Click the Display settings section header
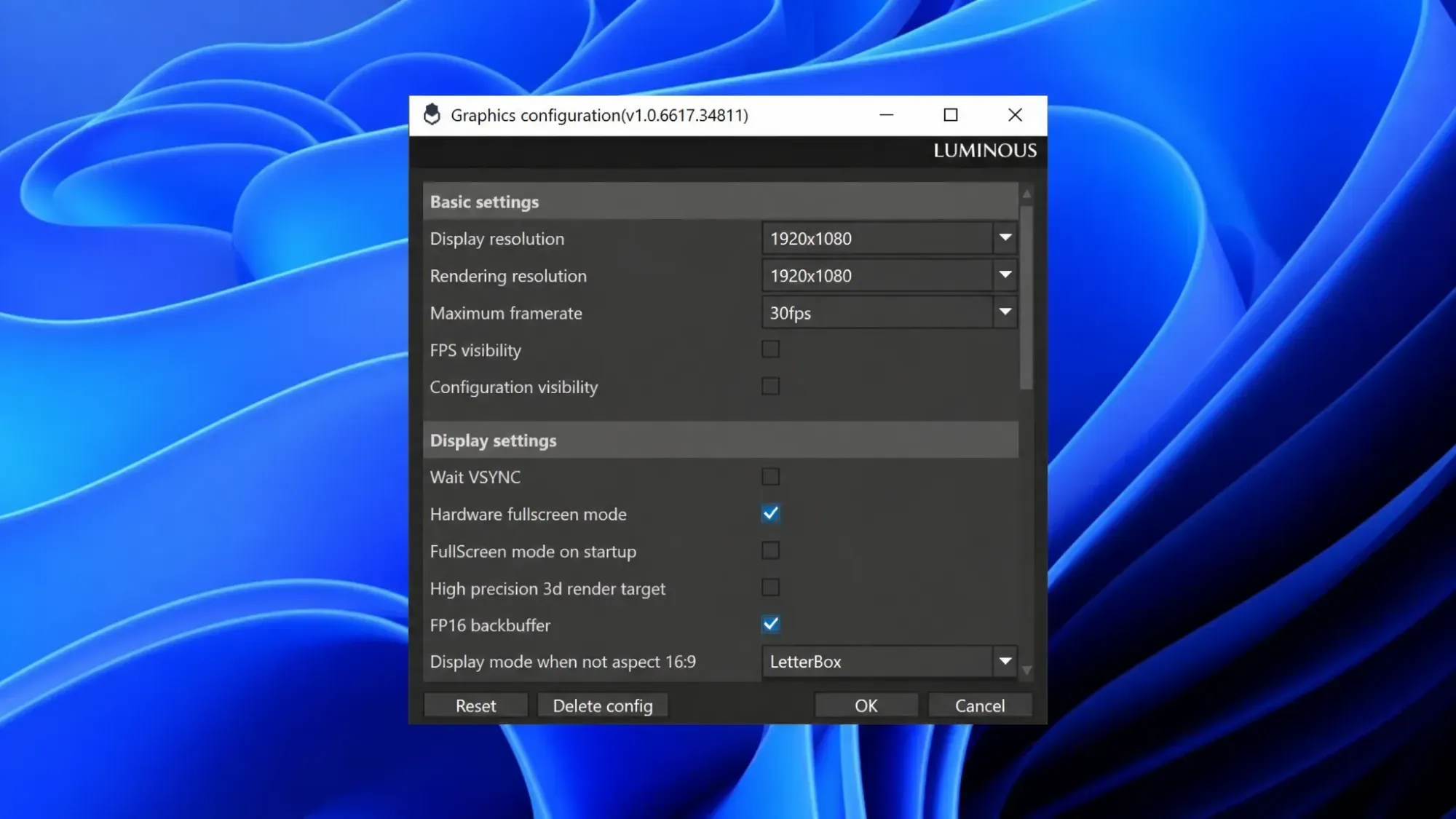The height and width of the screenshot is (819, 1456). click(x=721, y=440)
